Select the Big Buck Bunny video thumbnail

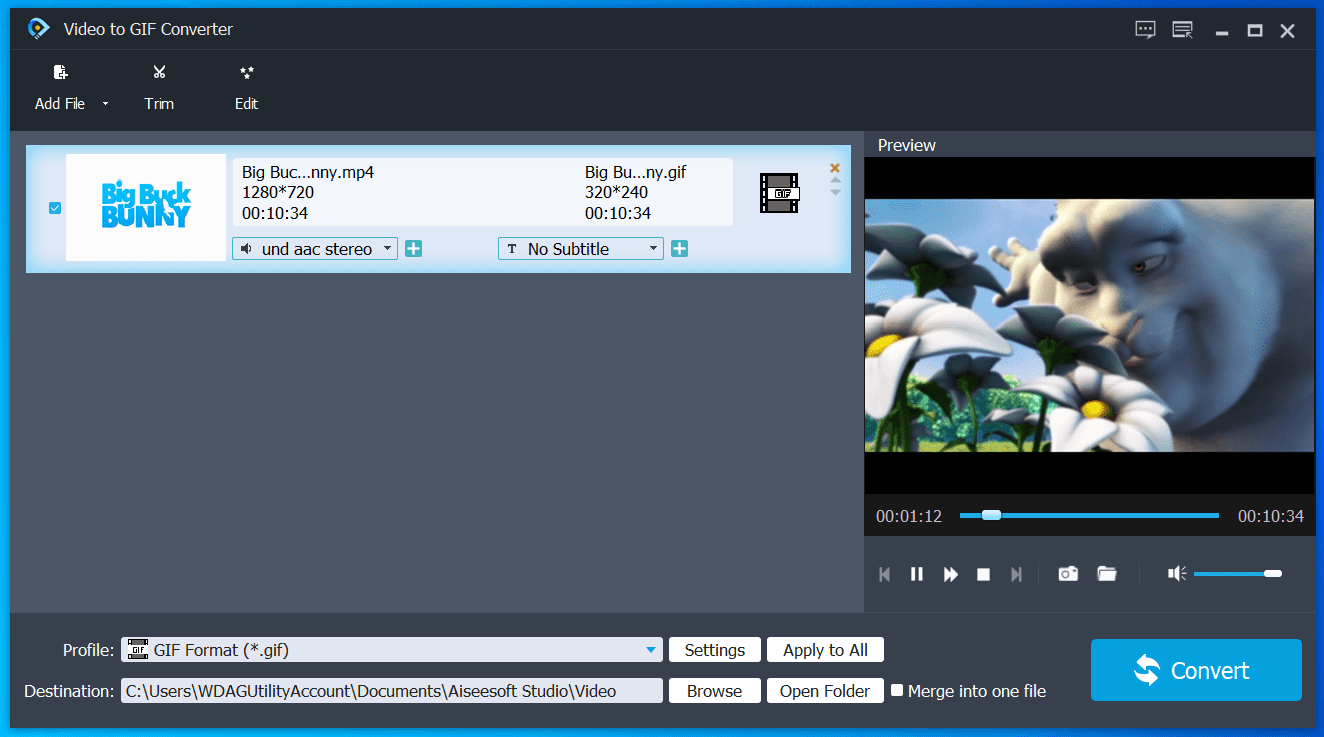point(146,207)
